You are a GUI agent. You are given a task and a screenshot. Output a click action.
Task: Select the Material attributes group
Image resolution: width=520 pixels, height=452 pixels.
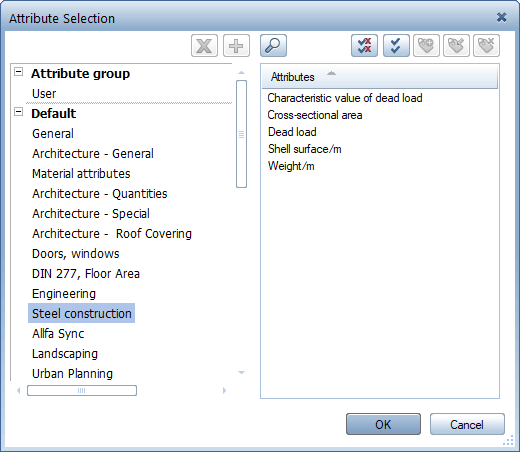point(81,174)
